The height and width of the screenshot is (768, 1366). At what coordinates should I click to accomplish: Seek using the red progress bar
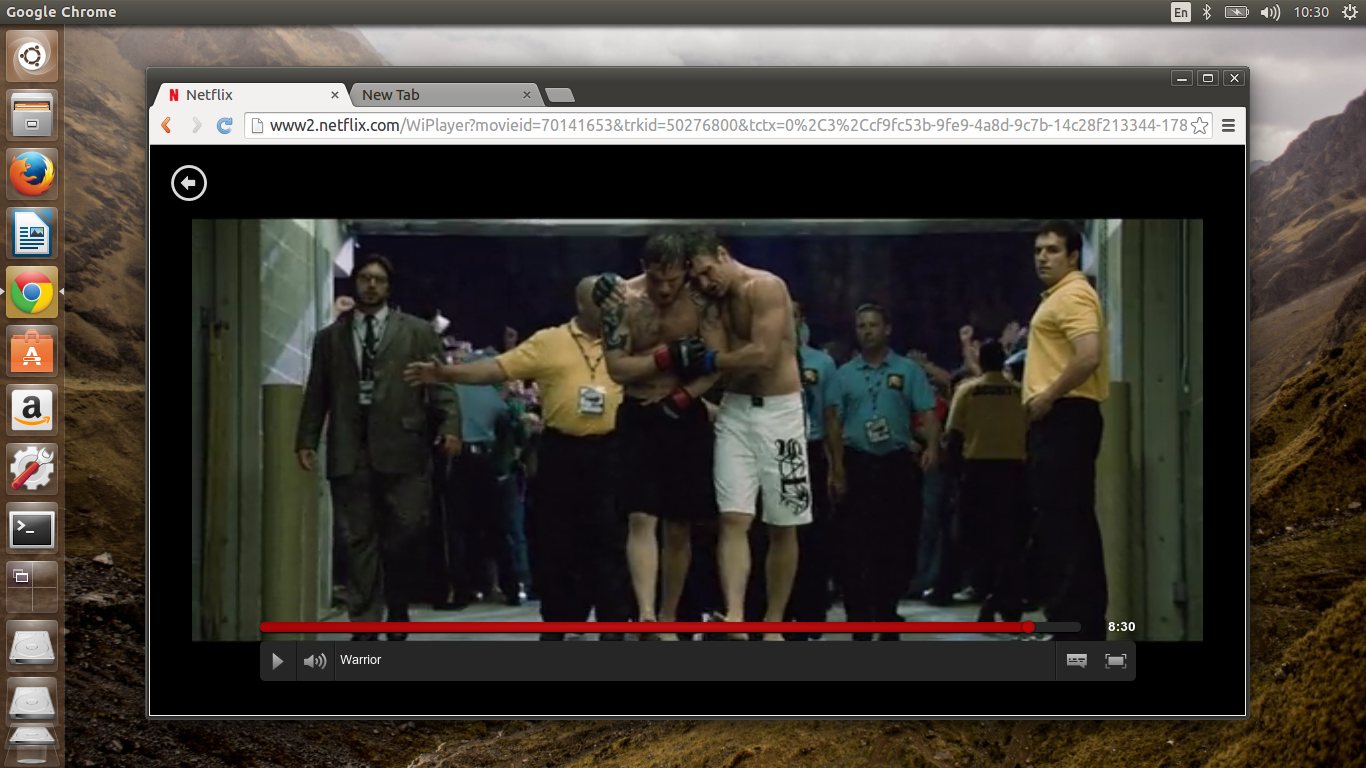670,627
